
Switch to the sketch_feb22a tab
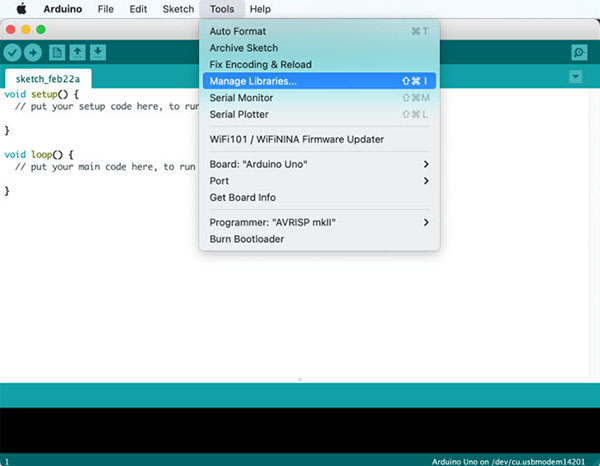tap(47, 78)
